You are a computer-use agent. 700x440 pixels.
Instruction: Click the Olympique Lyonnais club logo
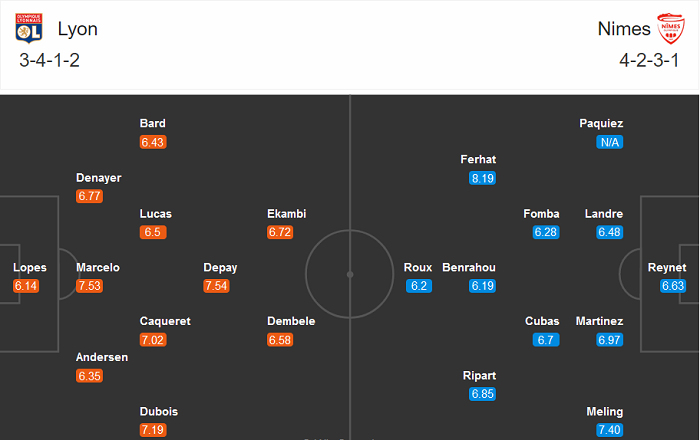(x=28, y=29)
